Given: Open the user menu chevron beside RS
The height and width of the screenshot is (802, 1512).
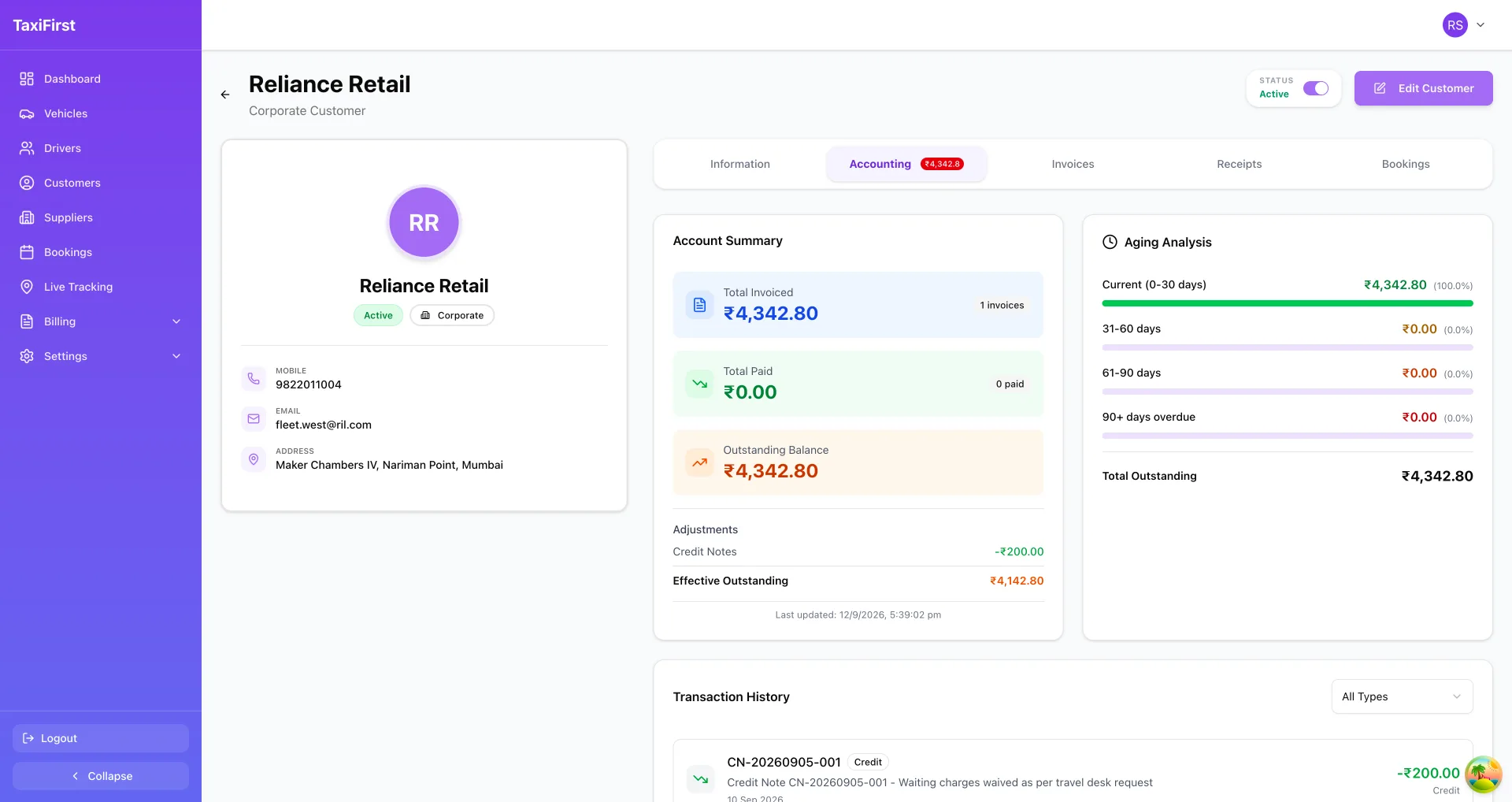Looking at the screenshot, I should tap(1480, 25).
